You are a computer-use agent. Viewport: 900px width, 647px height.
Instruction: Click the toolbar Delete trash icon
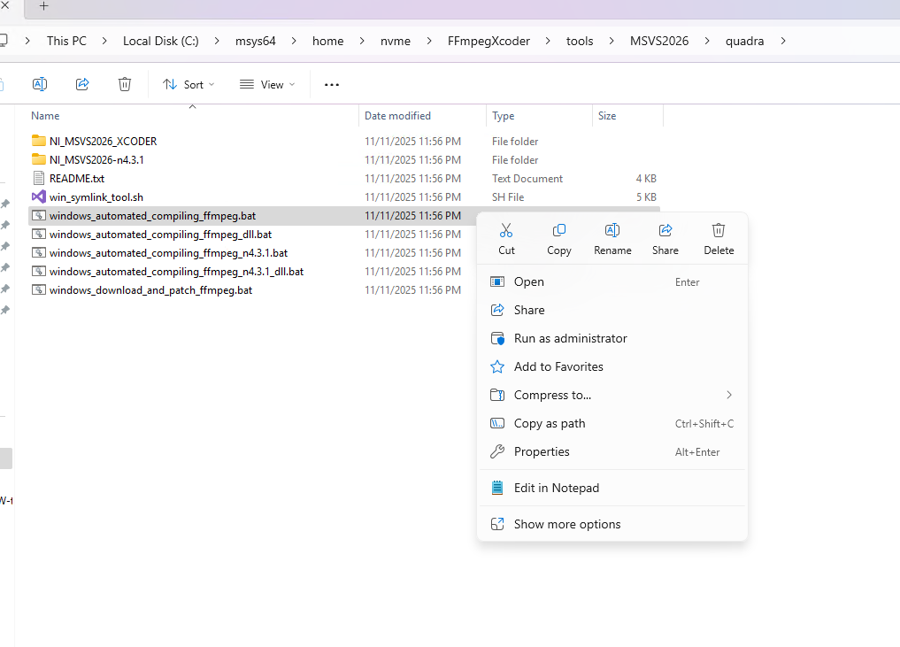point(125,84)
